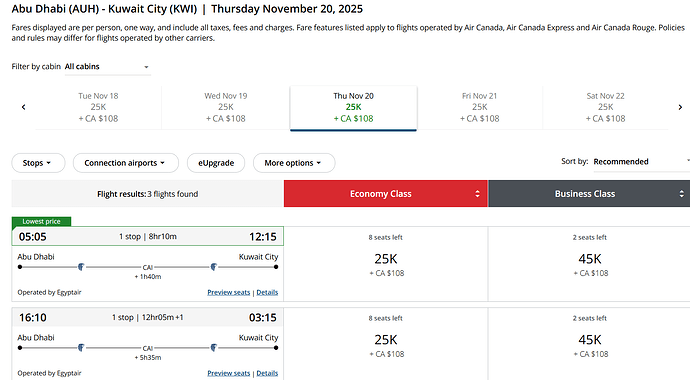Preview seats for the 05:05 flight

click(x=228, y=292)
